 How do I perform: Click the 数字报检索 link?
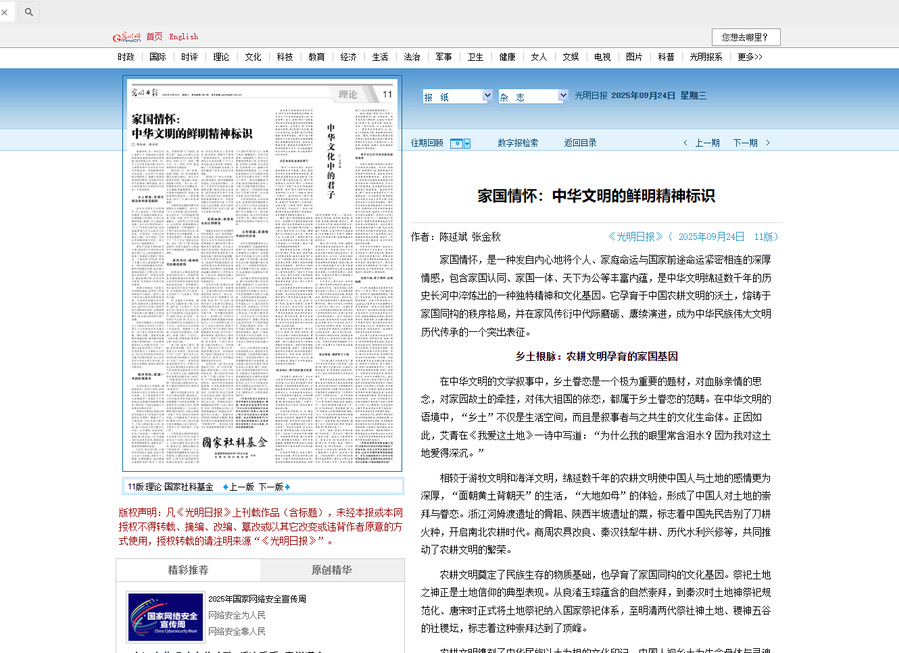coord(518,143)
